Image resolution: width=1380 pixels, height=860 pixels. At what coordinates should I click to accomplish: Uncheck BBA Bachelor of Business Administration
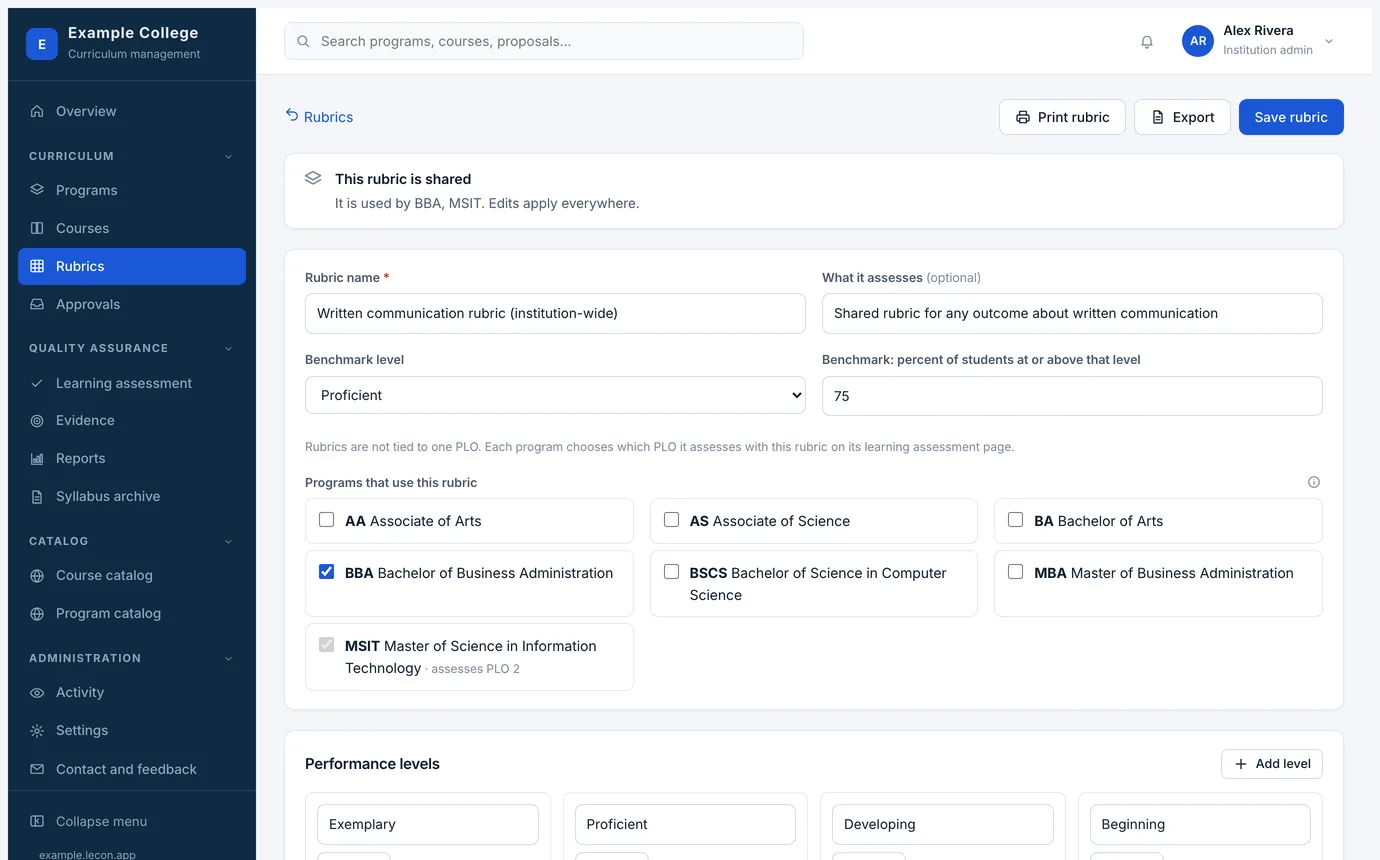click(x=326, y=572)
